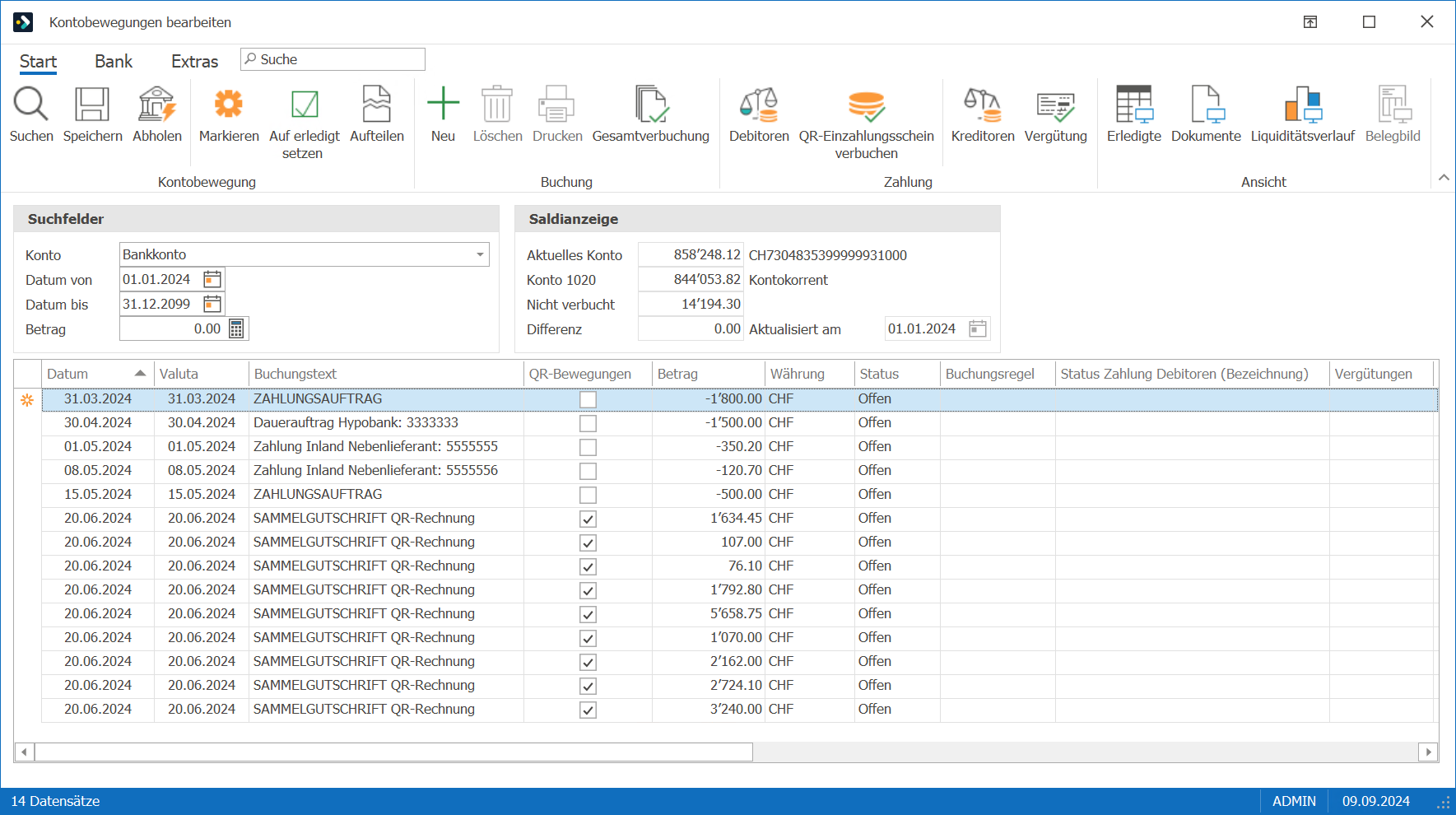The height and width of the screenshot is (815, 1456).
Task: Click the horizontal scrollbar thumb
Action: point(393,752)
